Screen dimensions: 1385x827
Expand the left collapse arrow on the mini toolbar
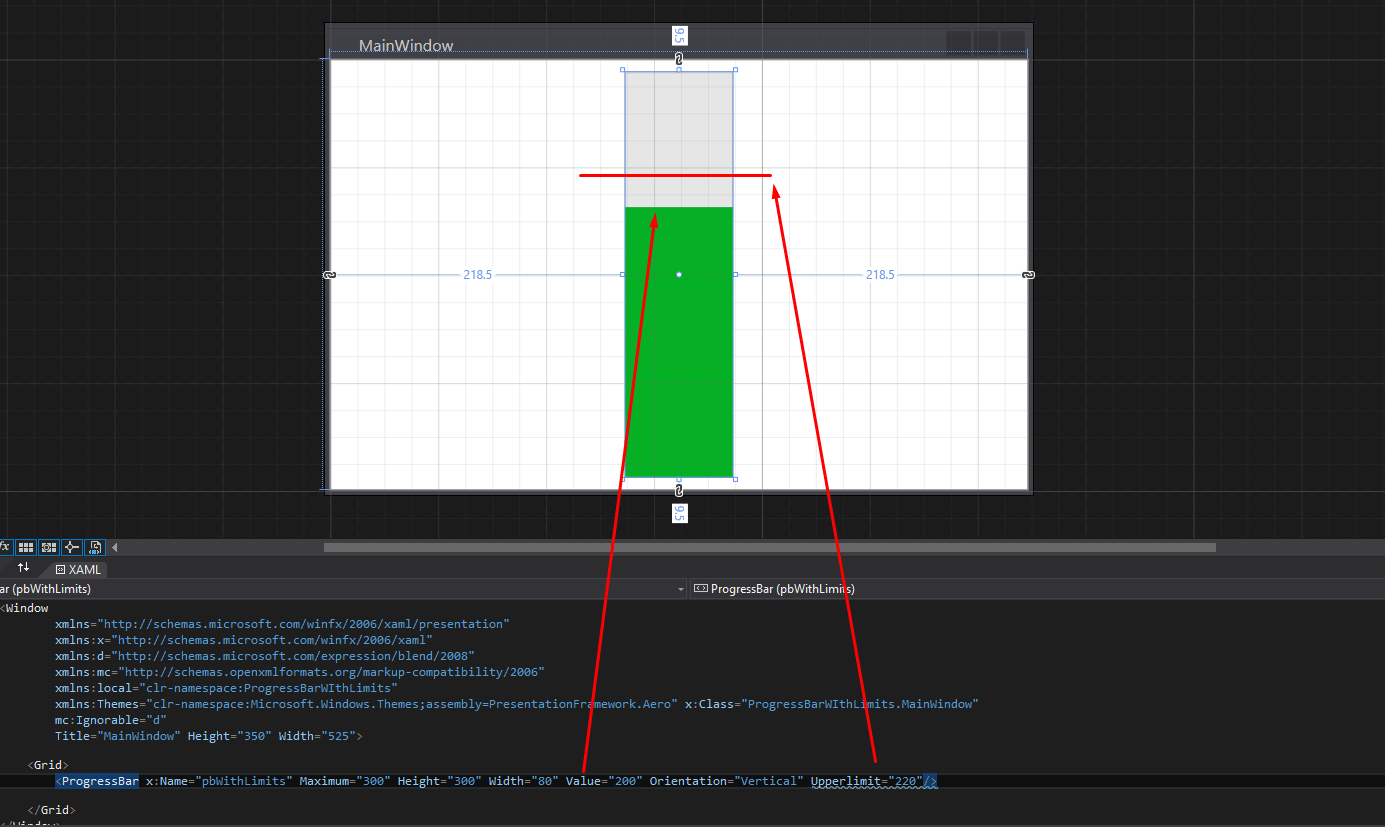115,547
